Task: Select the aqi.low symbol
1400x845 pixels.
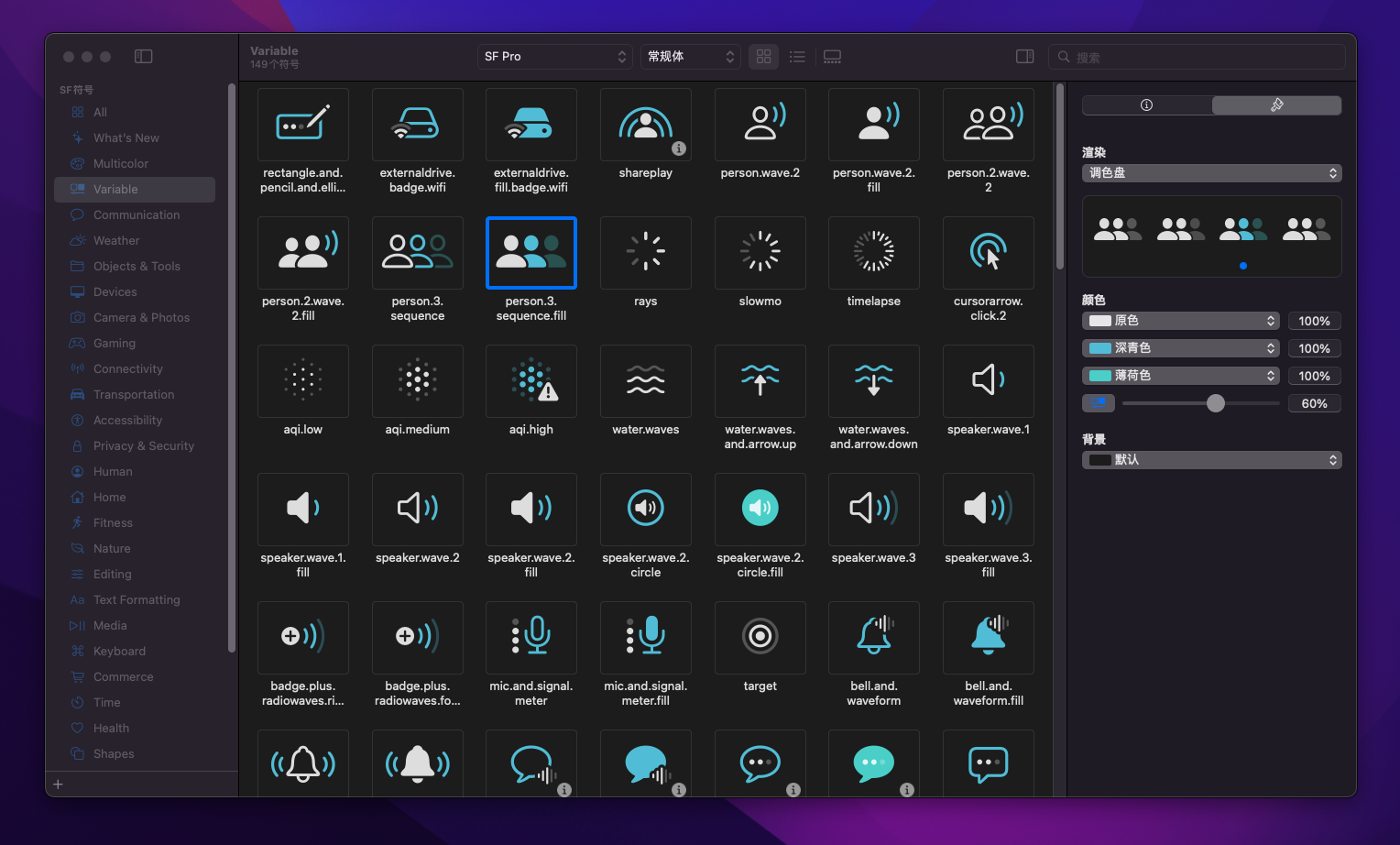Action: (303, 381)
